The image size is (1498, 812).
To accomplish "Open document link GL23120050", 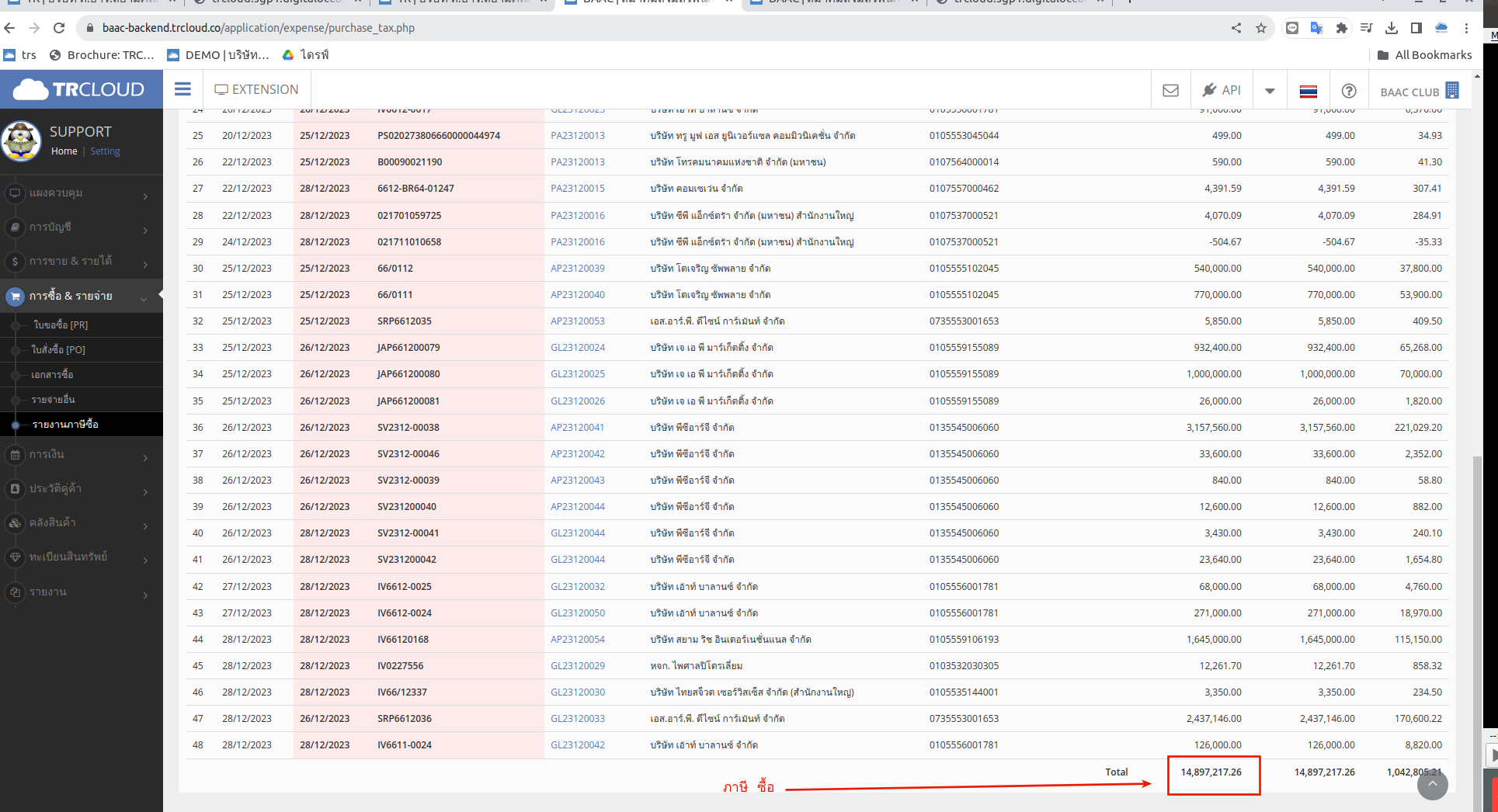I will coord(578,612).
